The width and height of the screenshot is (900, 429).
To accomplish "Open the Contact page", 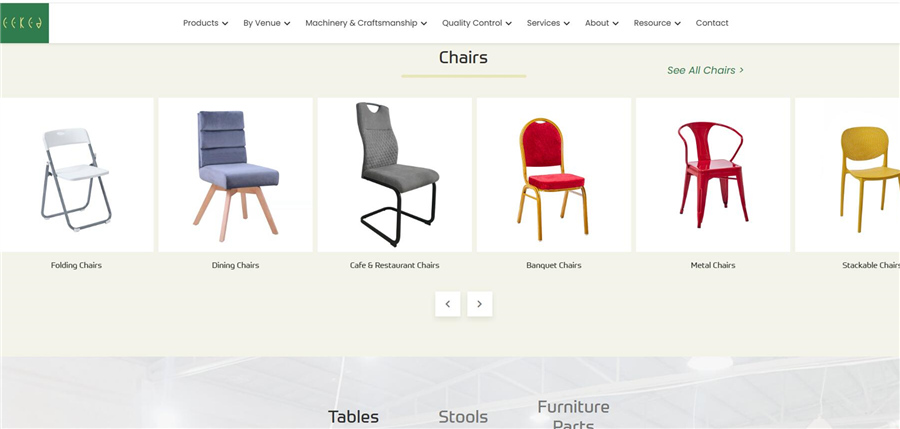I will 712,23.
